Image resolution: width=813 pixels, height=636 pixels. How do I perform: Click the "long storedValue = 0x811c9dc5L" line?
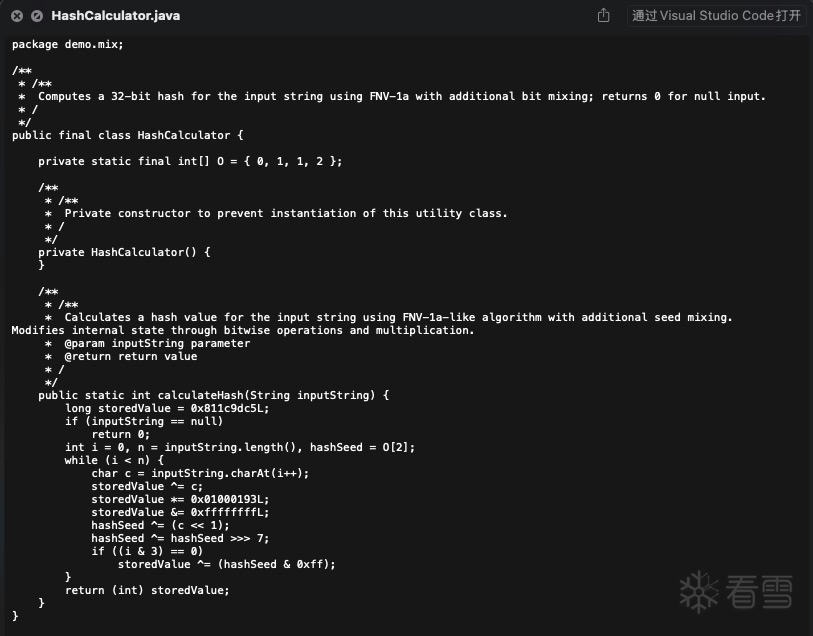pos(167,408)
